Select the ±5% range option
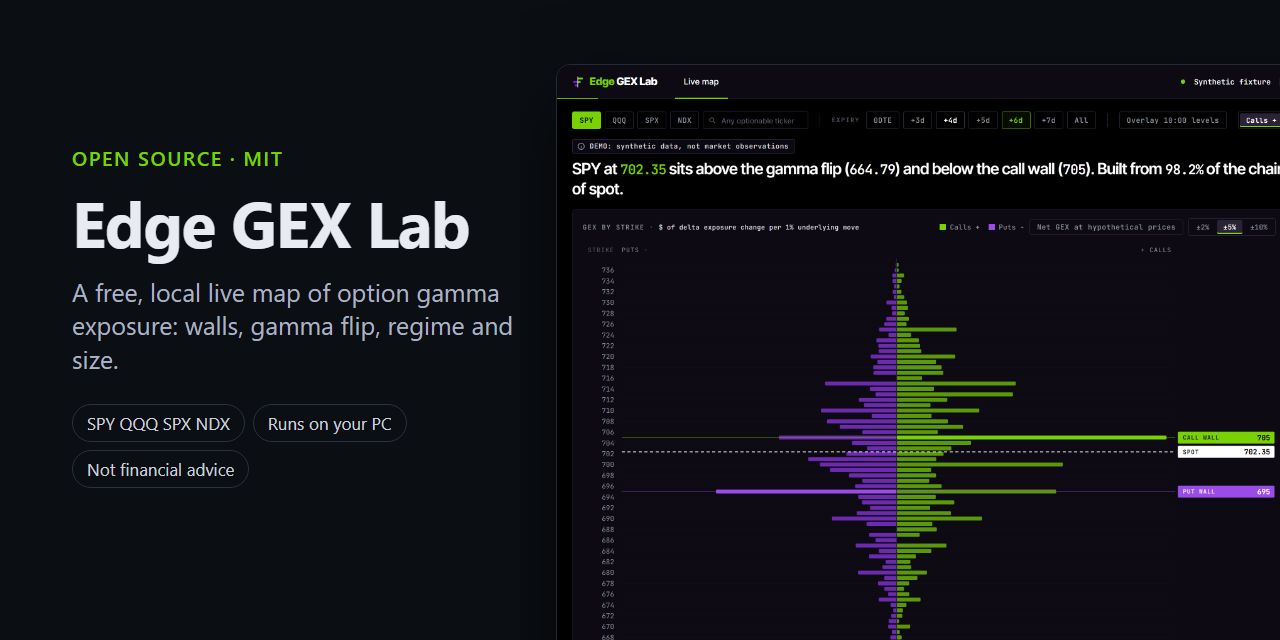 1229,227
